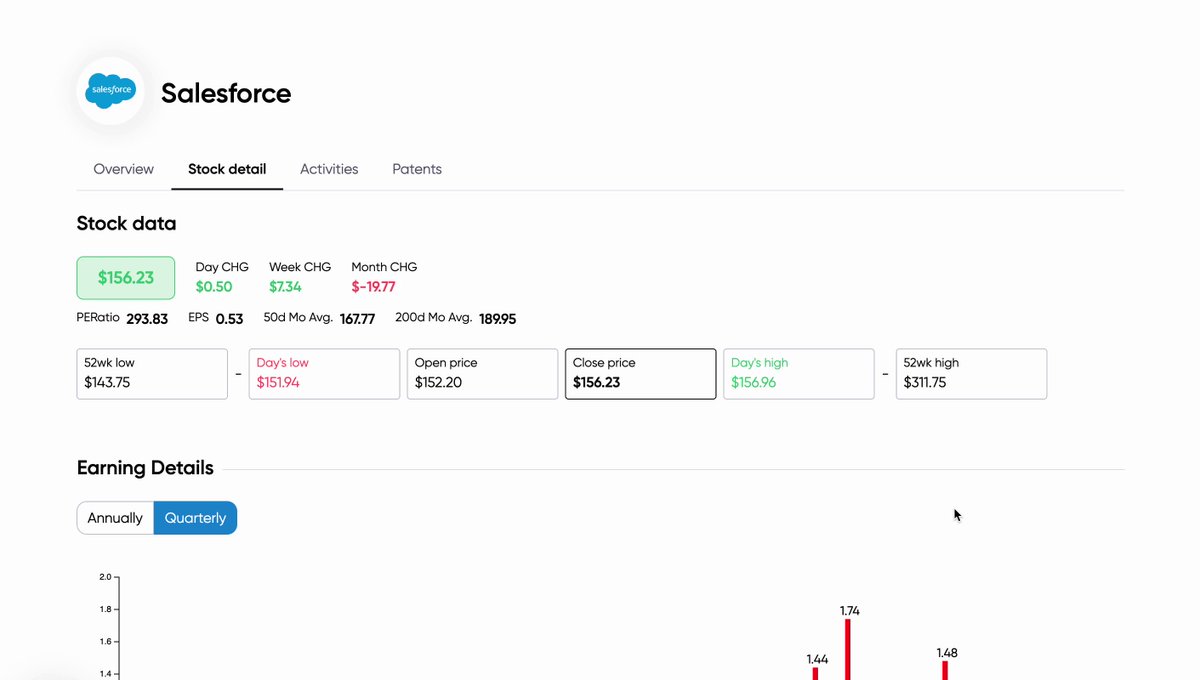Select the Stock detail tab
Screen dimensions: 1200x680
227,169
